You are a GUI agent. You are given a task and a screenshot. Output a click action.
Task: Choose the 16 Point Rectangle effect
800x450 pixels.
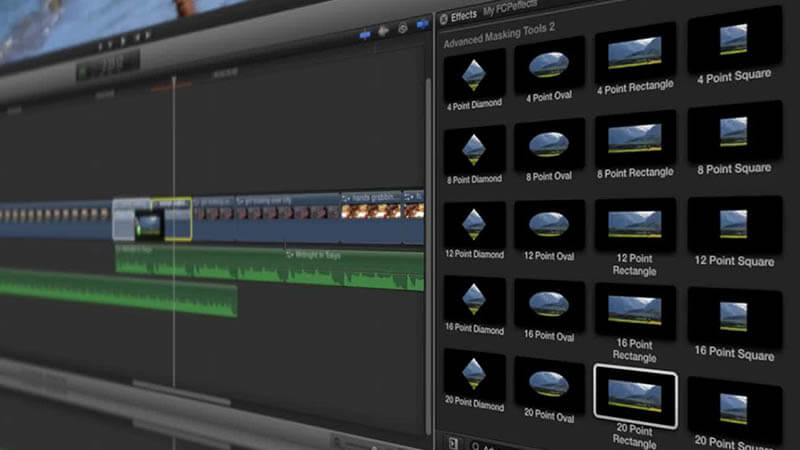pos(635,322)
